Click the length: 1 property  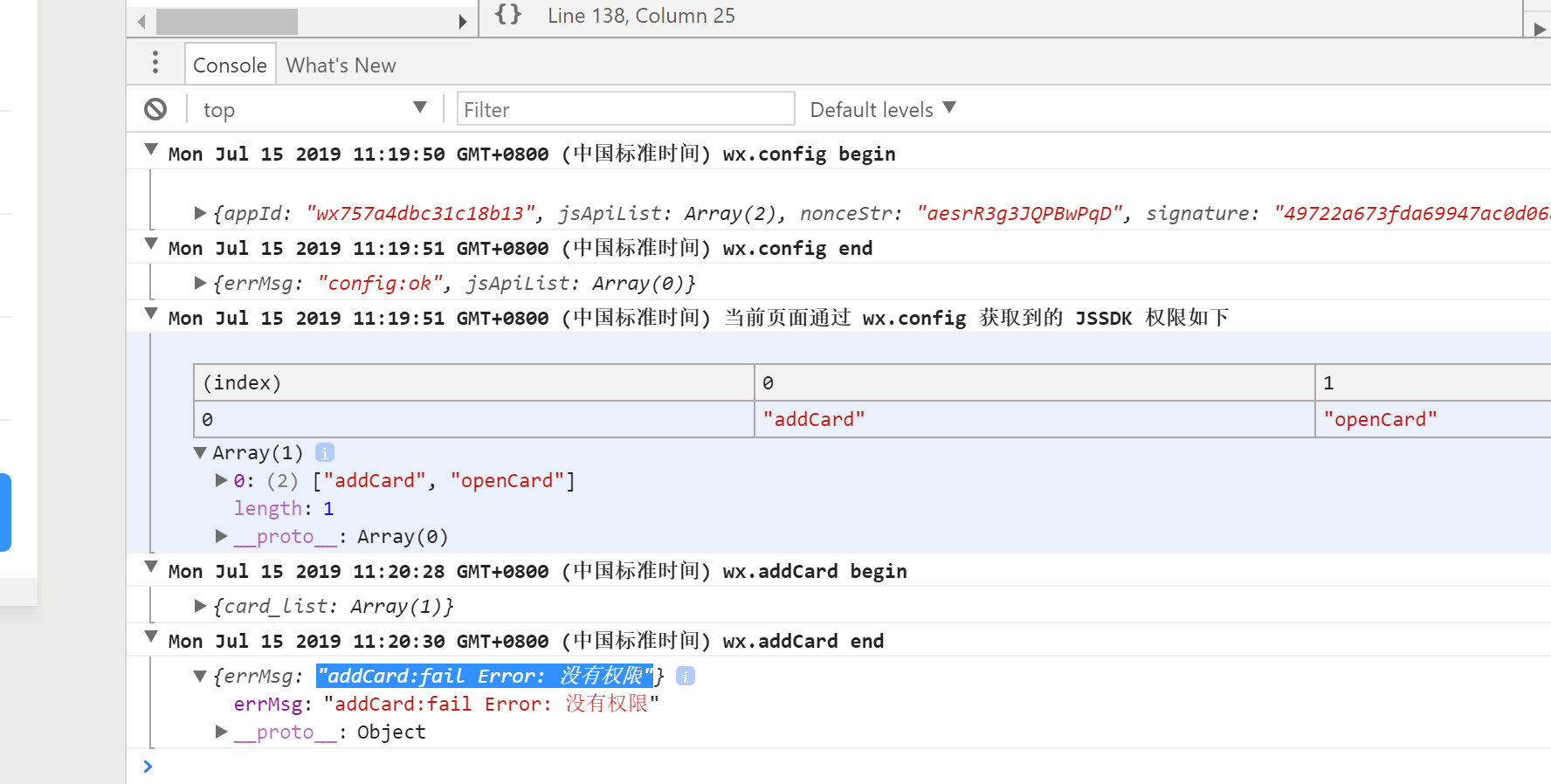[x=284, y=508]
